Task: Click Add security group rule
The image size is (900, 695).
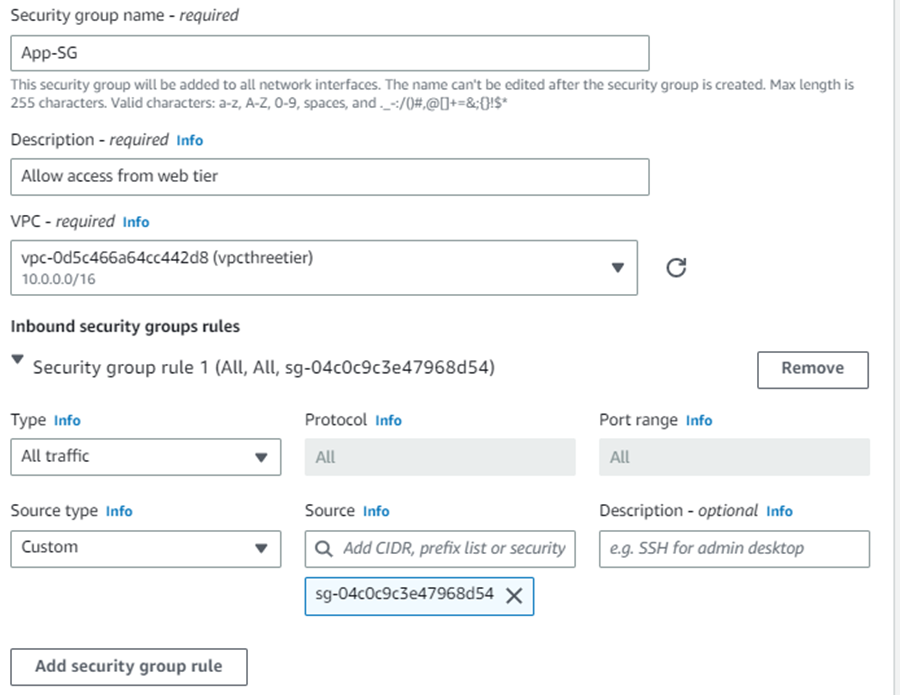Action: tap(129, 666)
